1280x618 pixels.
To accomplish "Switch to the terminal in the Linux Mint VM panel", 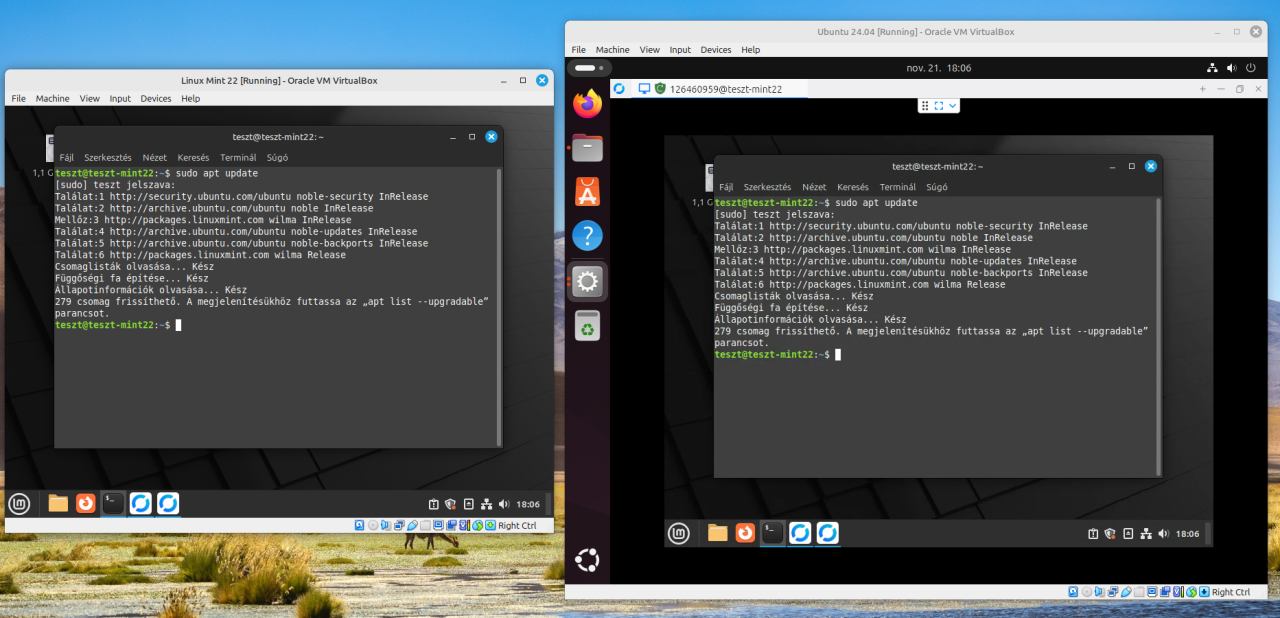I will pyautogui.click(x=113, y=503).
